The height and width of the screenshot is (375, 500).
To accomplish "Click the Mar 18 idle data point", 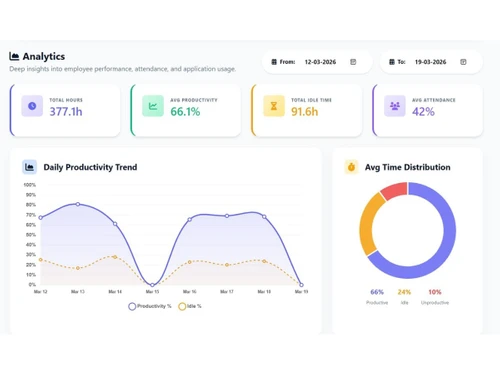I will tap(264, 261).
